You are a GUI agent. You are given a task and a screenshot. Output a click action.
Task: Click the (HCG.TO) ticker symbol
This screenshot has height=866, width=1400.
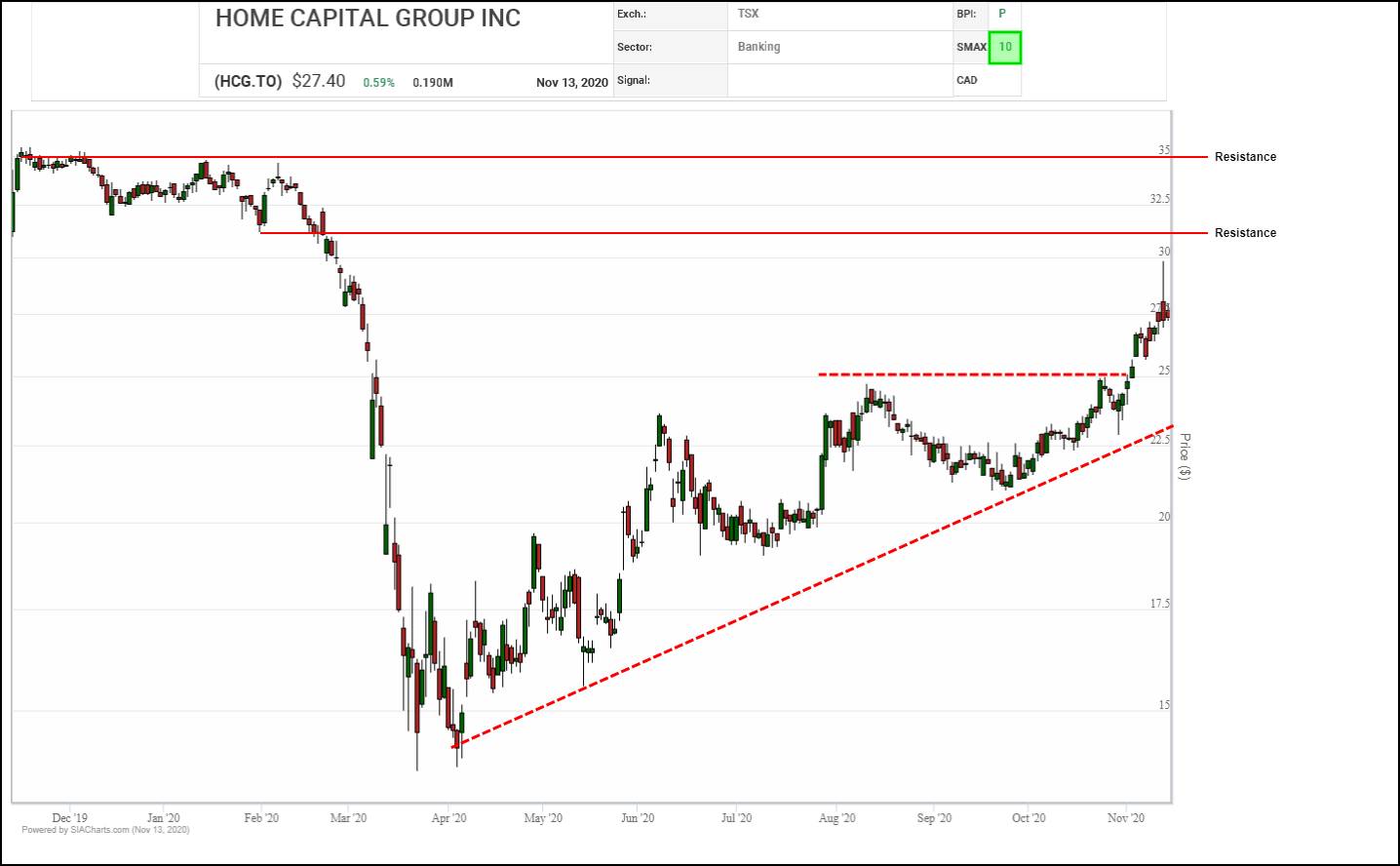pyautogui.click(x=248, y=82)
